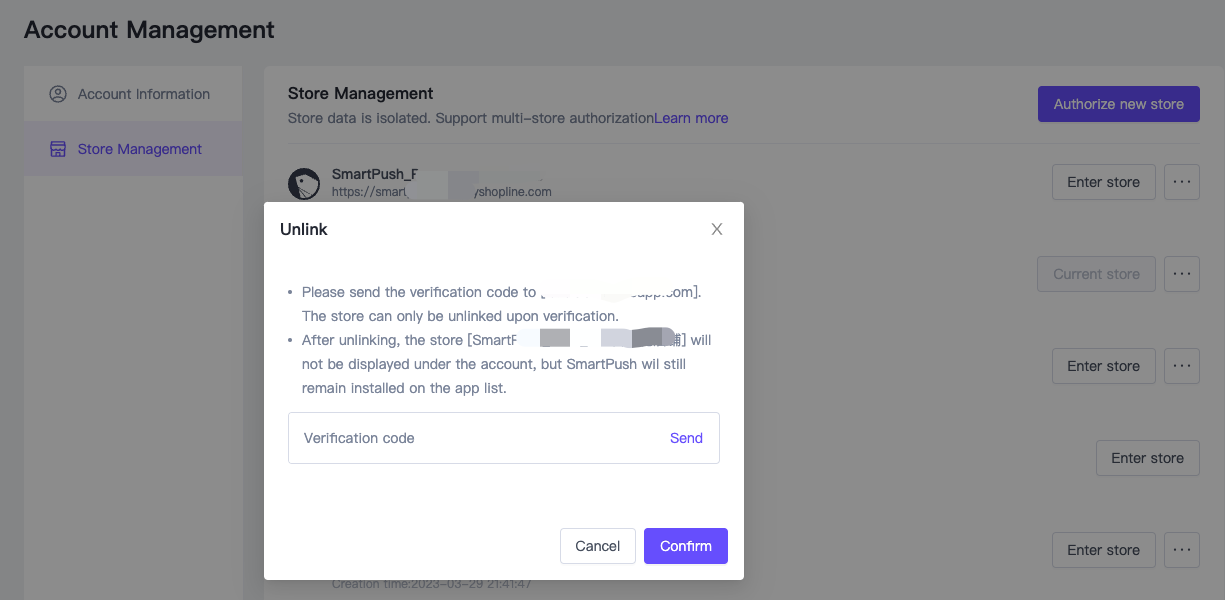
Task: Open the Learn more link
Action: coord(691,118)
